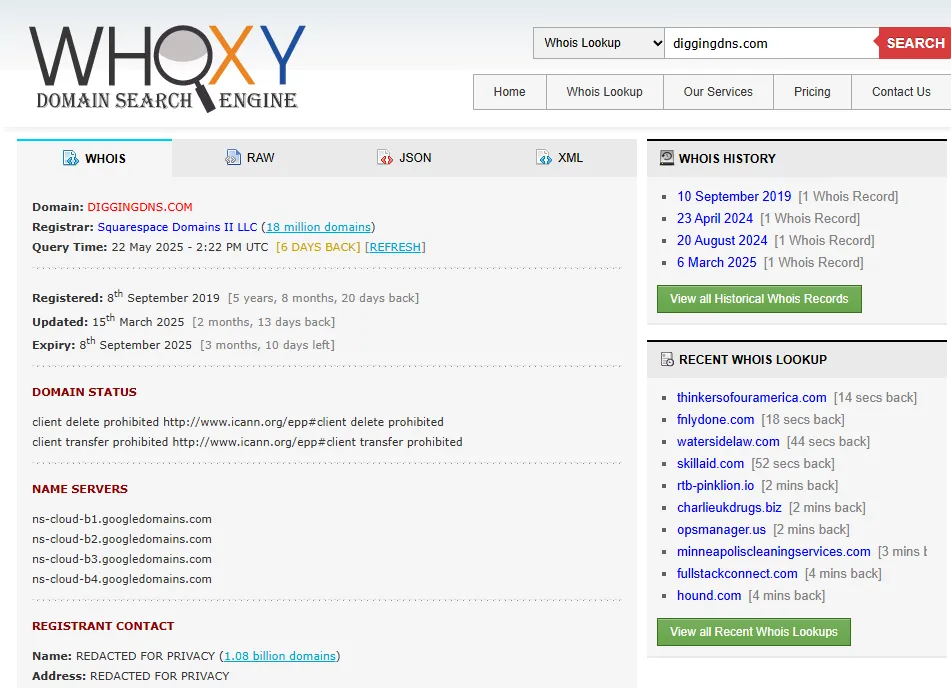
Task: Click the client transfer prohibited status line
Action: 247,442
